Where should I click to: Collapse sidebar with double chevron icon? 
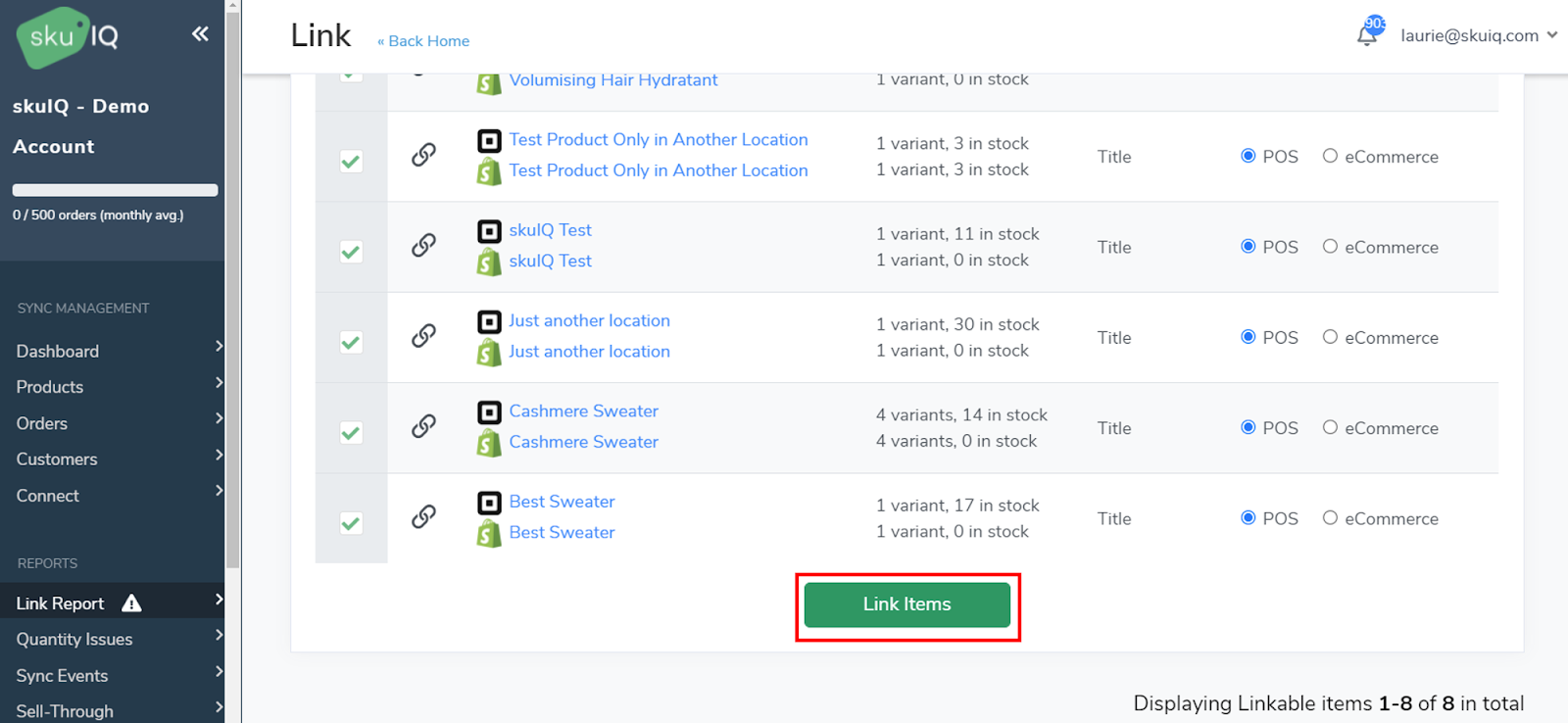200,34
